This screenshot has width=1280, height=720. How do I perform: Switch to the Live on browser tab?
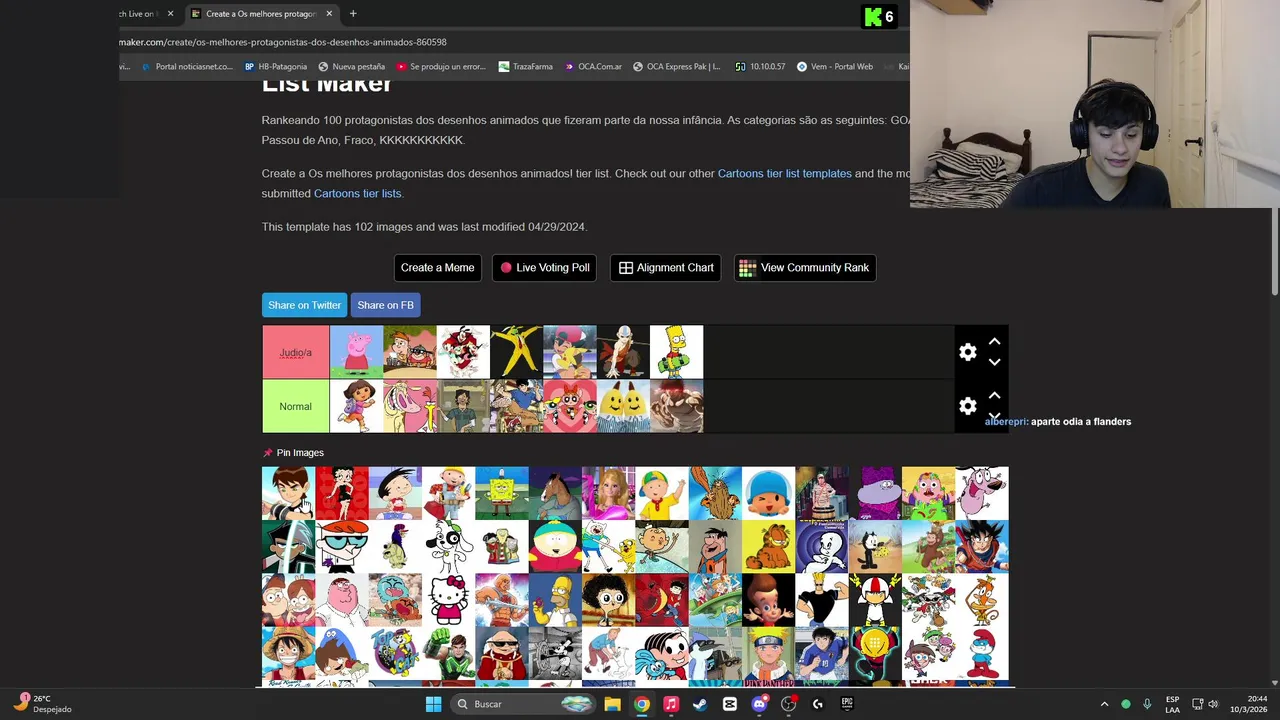138,14
